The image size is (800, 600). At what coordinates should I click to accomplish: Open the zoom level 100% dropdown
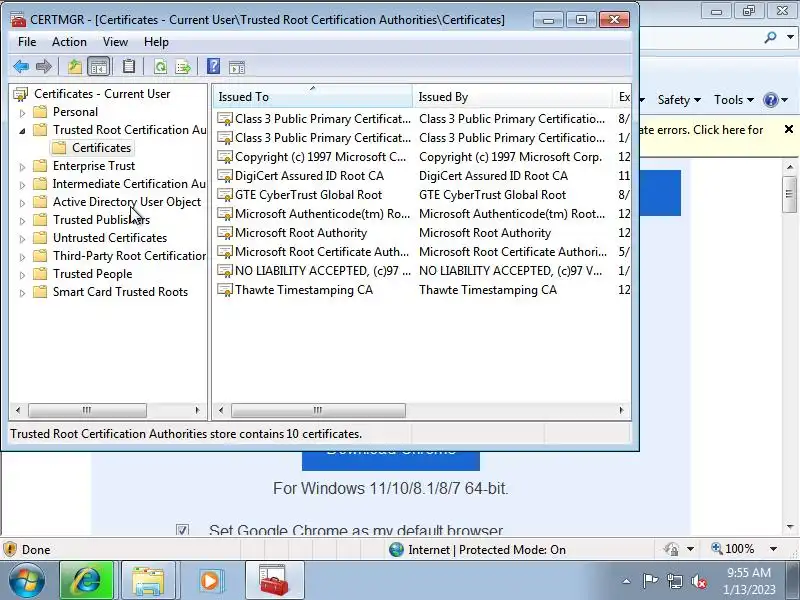[x=773, y=549]
